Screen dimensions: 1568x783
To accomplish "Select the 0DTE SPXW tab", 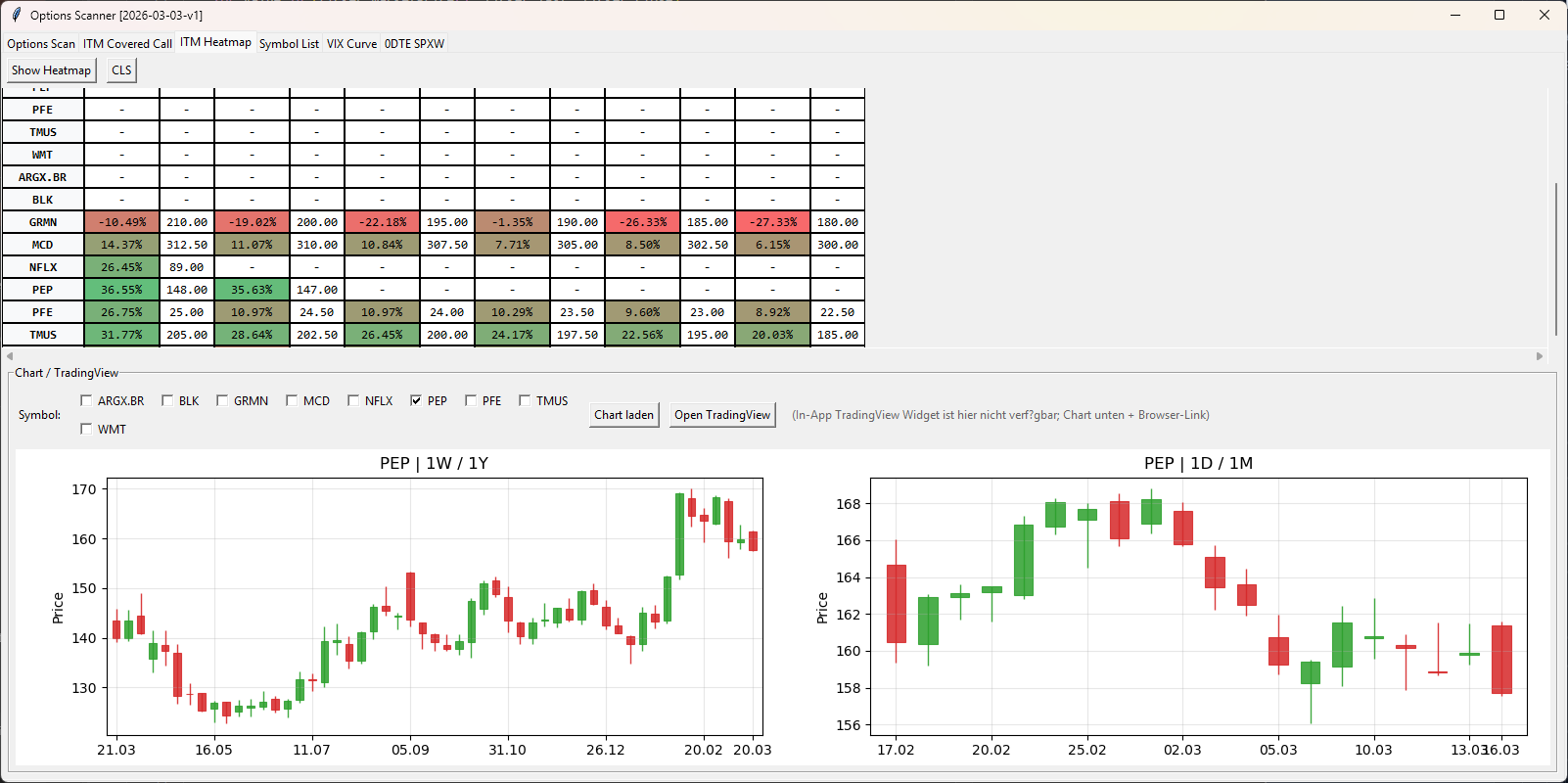I will point(414,44).
